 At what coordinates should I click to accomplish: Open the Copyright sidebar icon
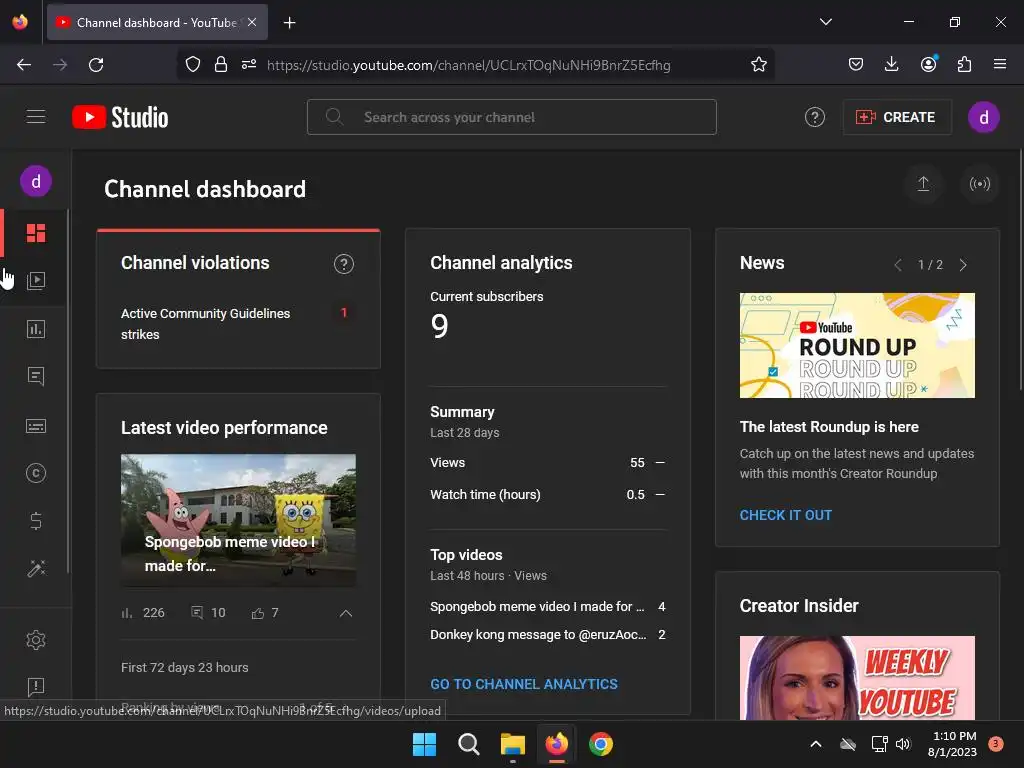[36, 473]
